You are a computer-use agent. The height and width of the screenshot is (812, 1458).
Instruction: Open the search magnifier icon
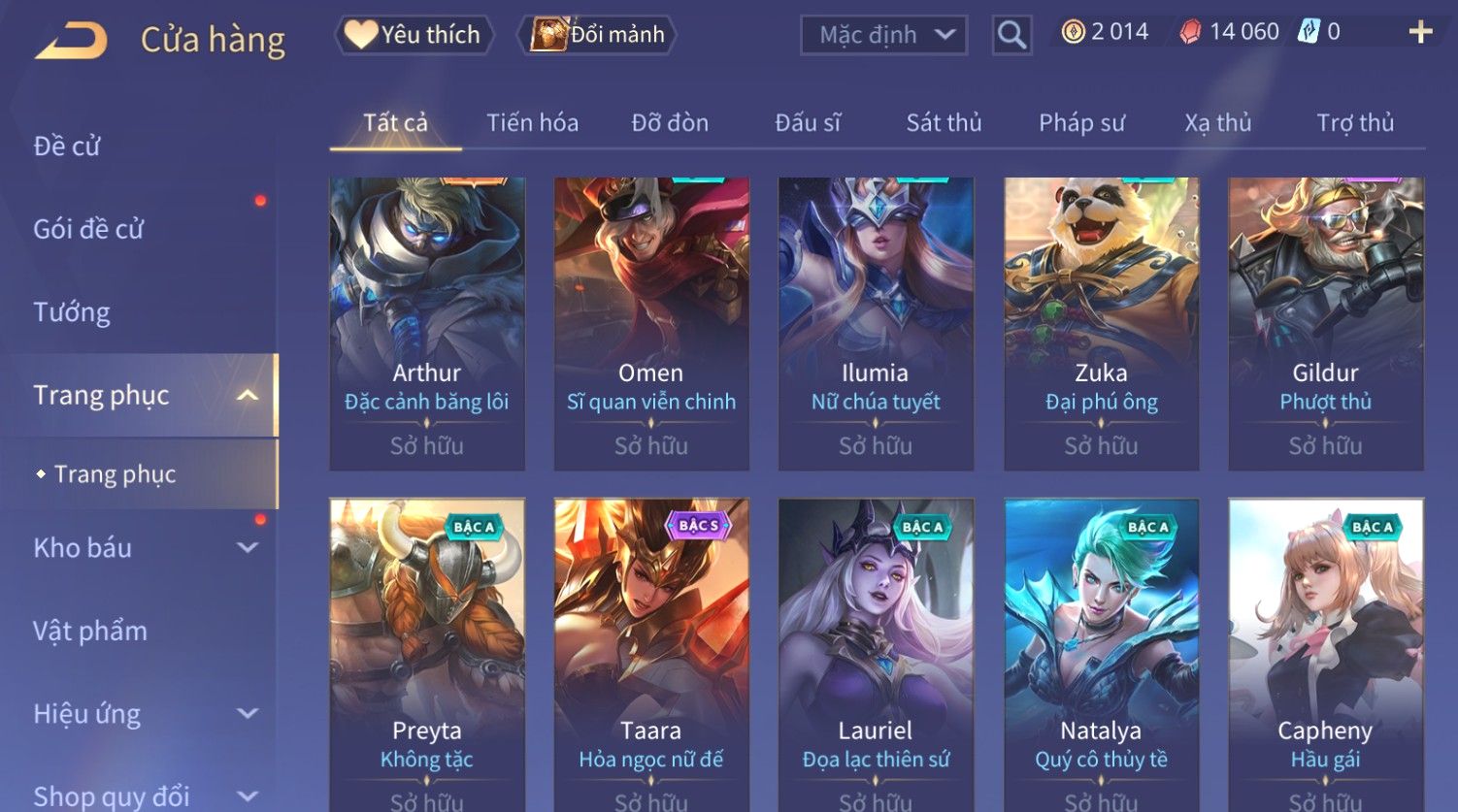pyautogui.click(x=1011, y=35)
